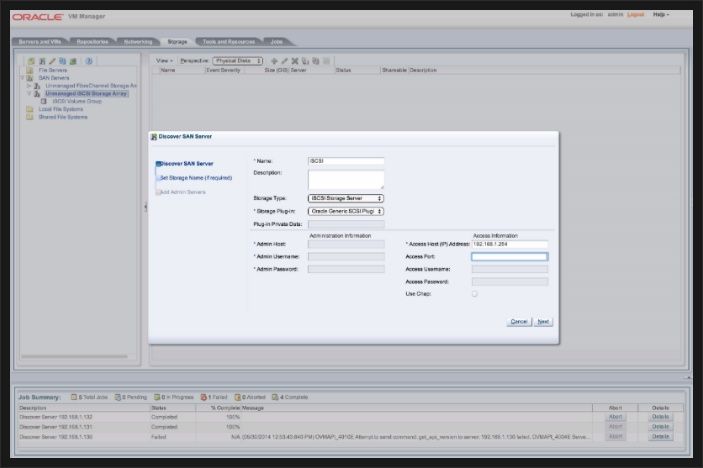The image size is (703, 468).
Task: Open Details for Discover Server 192.168.1.132
Action: pos(660,416)
